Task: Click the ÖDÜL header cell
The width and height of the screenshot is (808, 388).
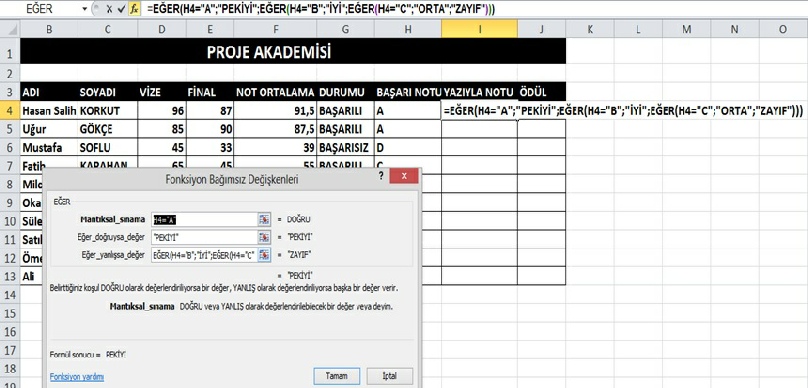Action: click(542, 92)
